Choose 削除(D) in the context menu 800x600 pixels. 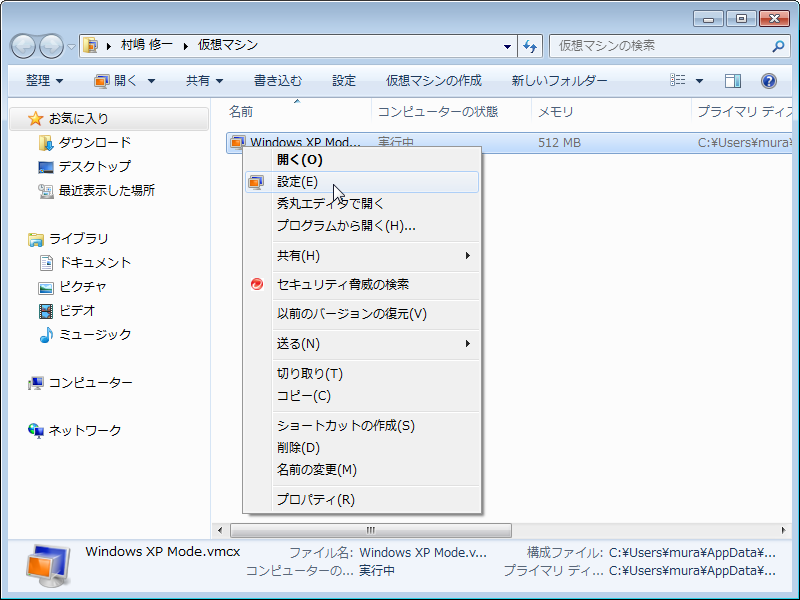coord(362,447)
